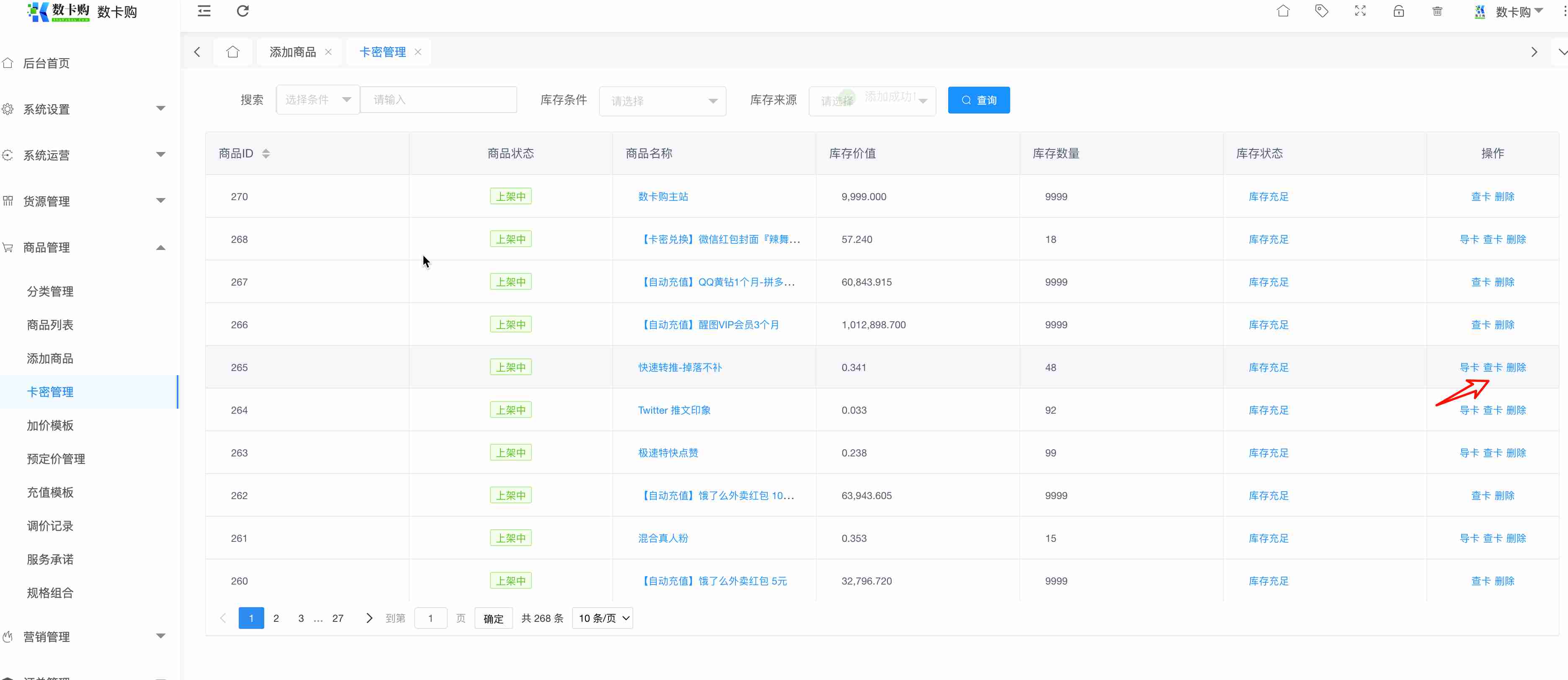Click the trash cache icon
This screenshot has width=1568, height=680.
1437,11
